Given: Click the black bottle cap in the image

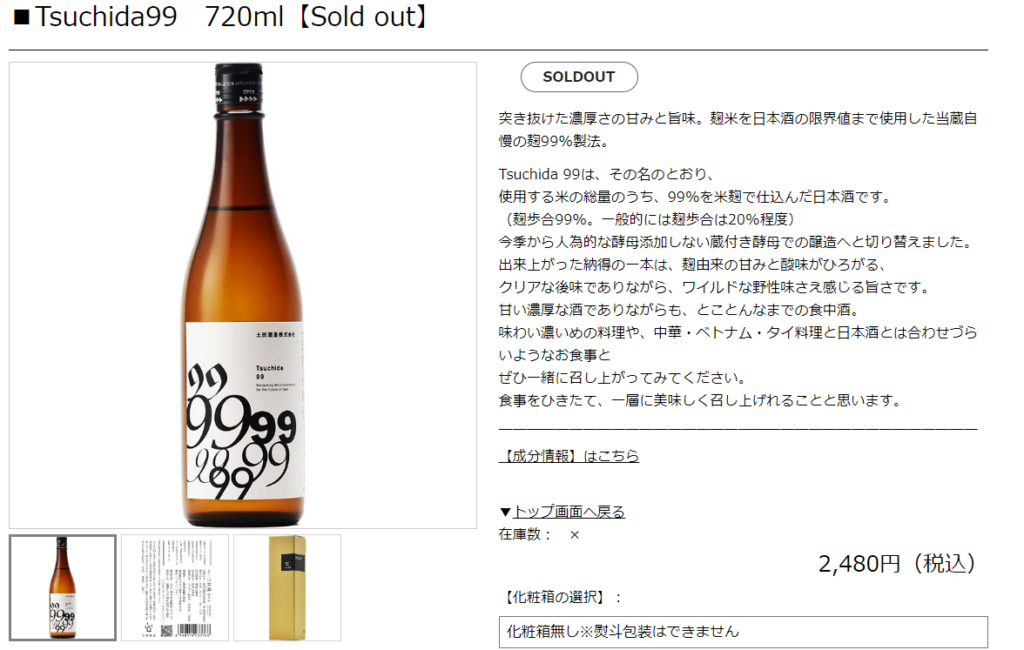Looking at the screenshot, I should pos(239,86).
